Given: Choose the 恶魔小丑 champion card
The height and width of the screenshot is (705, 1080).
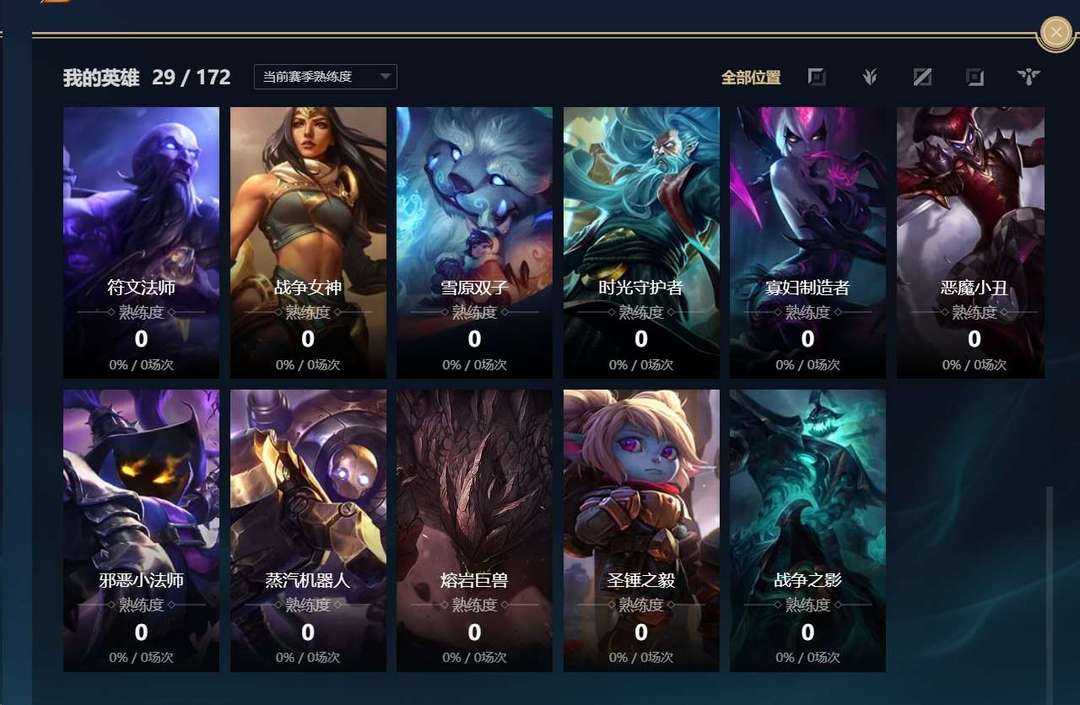Looking at the screenshot, I should coord(970,242).
